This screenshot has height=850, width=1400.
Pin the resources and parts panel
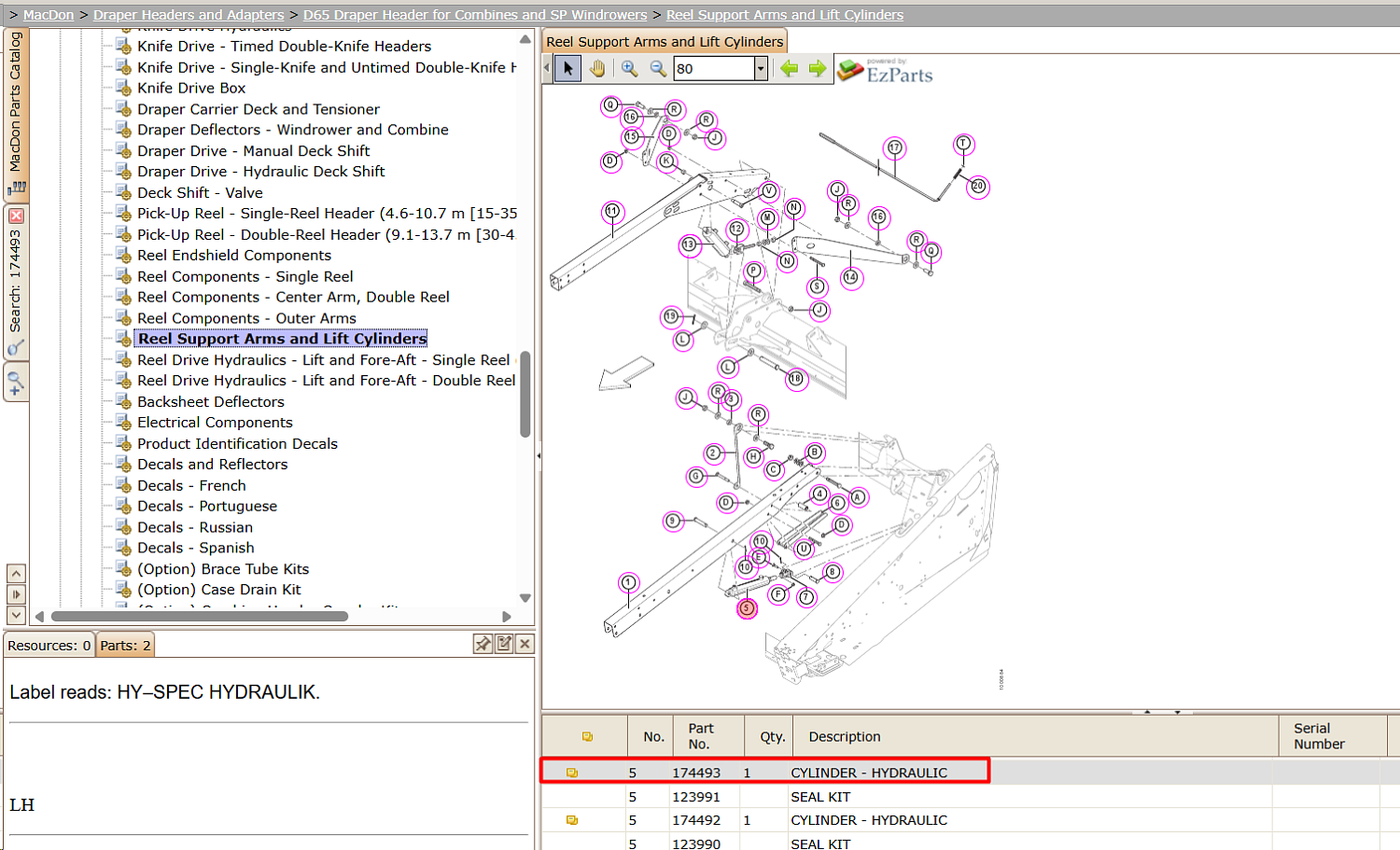tap(483, 644)
